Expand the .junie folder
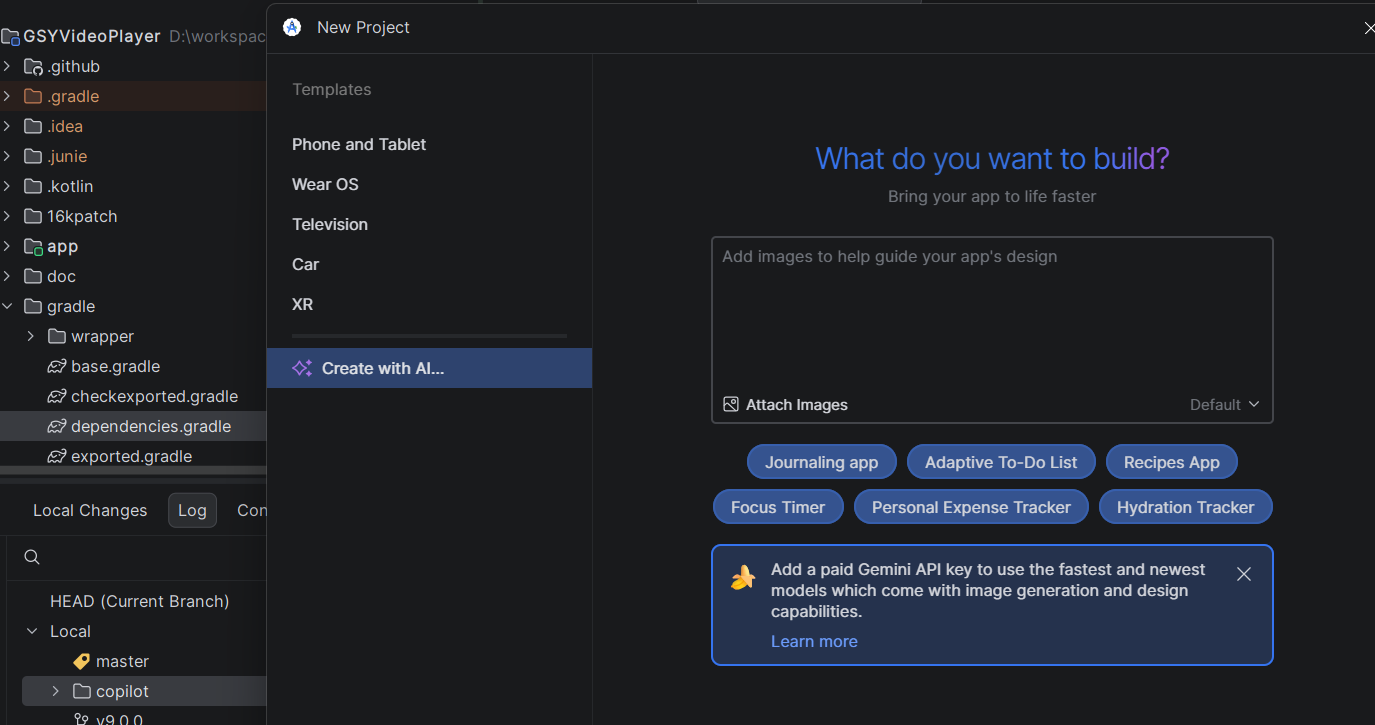The height and width of the screenshot is (725, 1375). tap(7, 156)
